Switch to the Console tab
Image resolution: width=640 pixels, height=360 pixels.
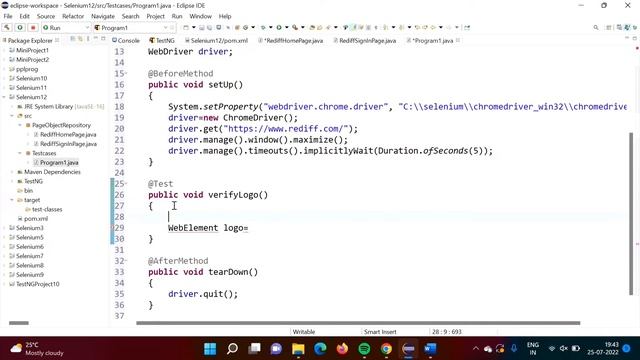[126, 40]
